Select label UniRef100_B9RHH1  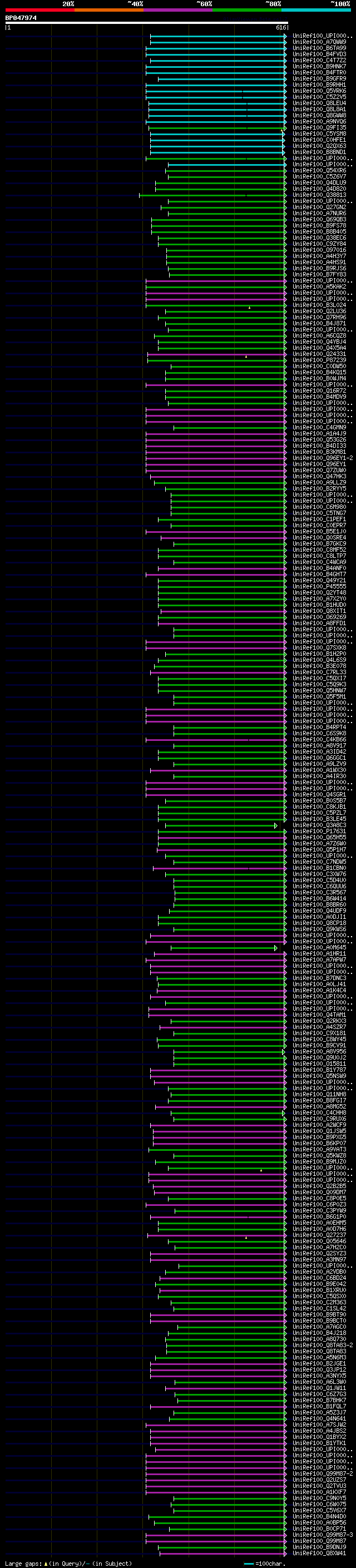pyautogui.click(x=319, y=85)
